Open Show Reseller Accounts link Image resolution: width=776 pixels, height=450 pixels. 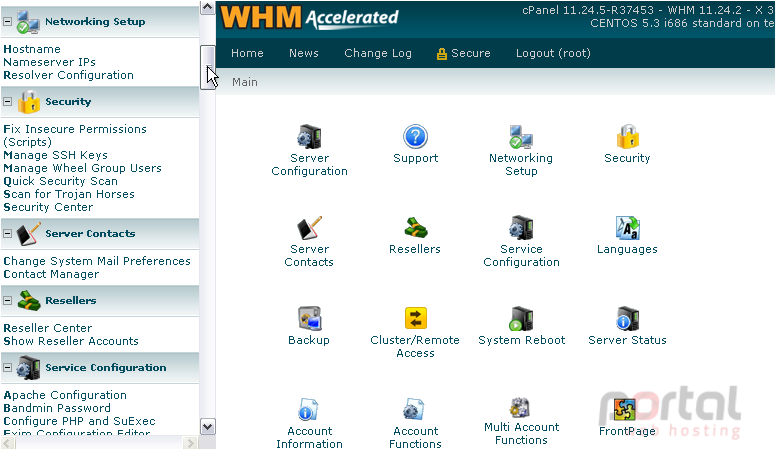(x=71, y=341)
